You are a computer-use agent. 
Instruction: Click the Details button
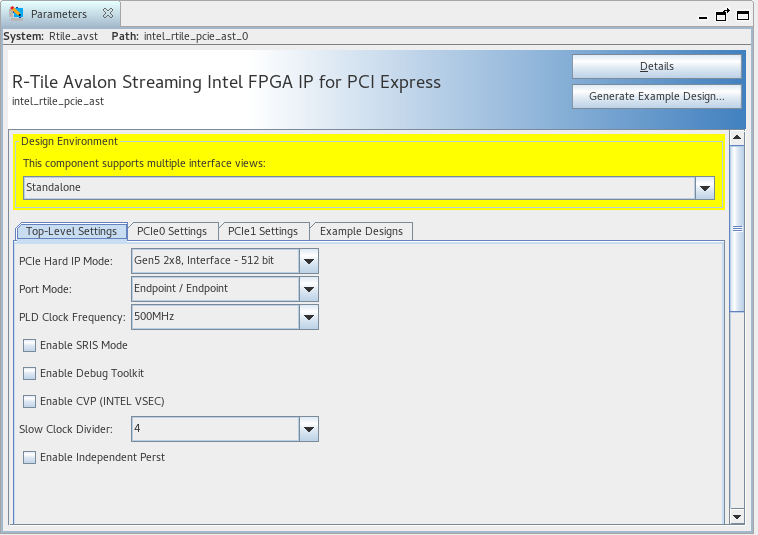click(656, 67)
